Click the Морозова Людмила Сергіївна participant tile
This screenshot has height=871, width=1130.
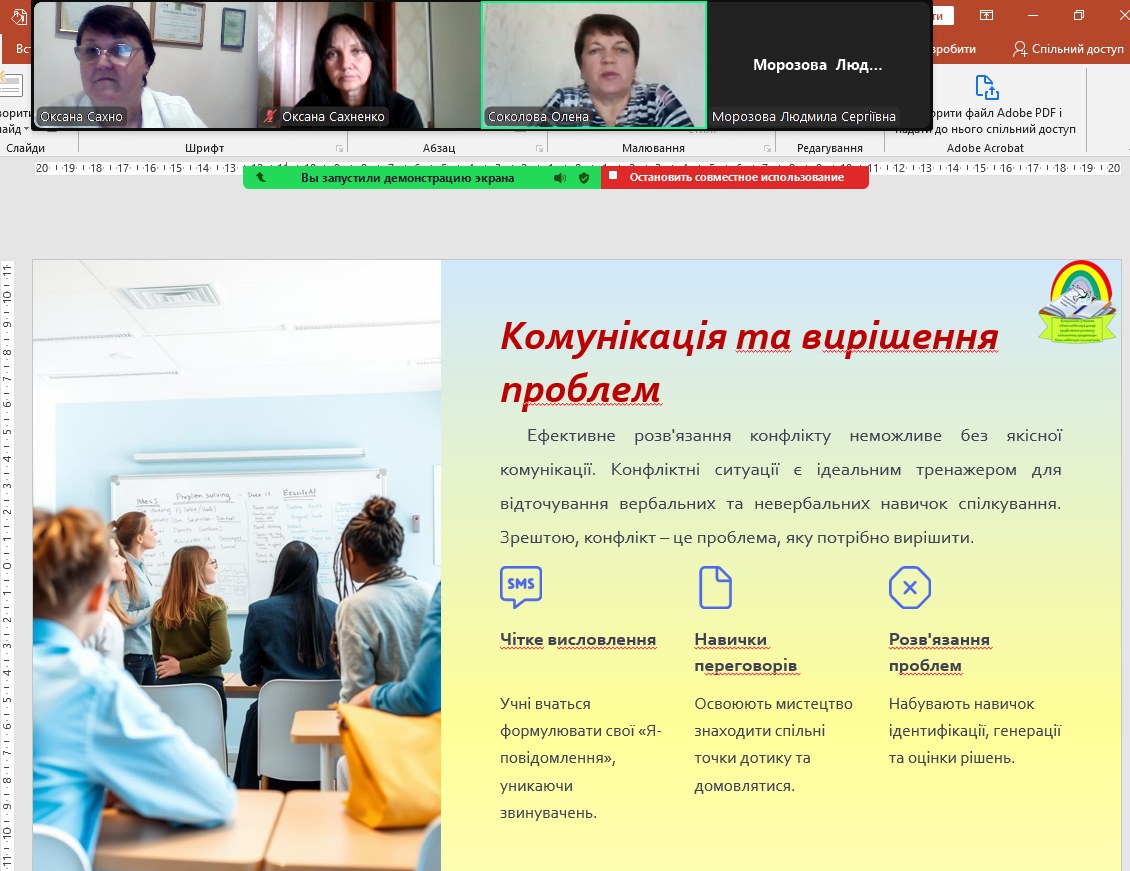point(818,65)
